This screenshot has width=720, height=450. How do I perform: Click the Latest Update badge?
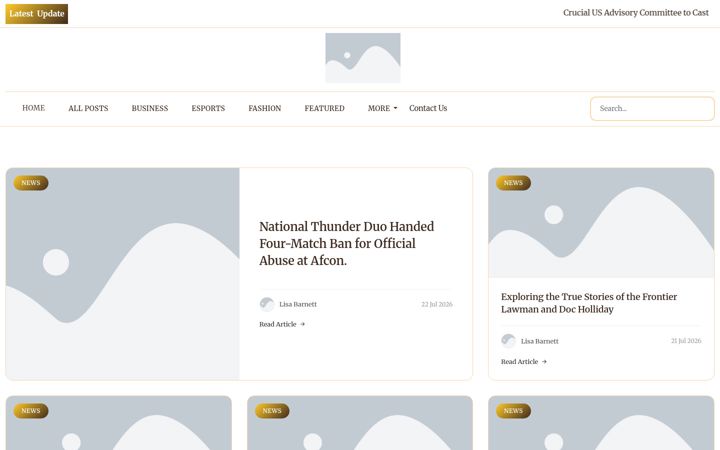[x=37, y=14]
